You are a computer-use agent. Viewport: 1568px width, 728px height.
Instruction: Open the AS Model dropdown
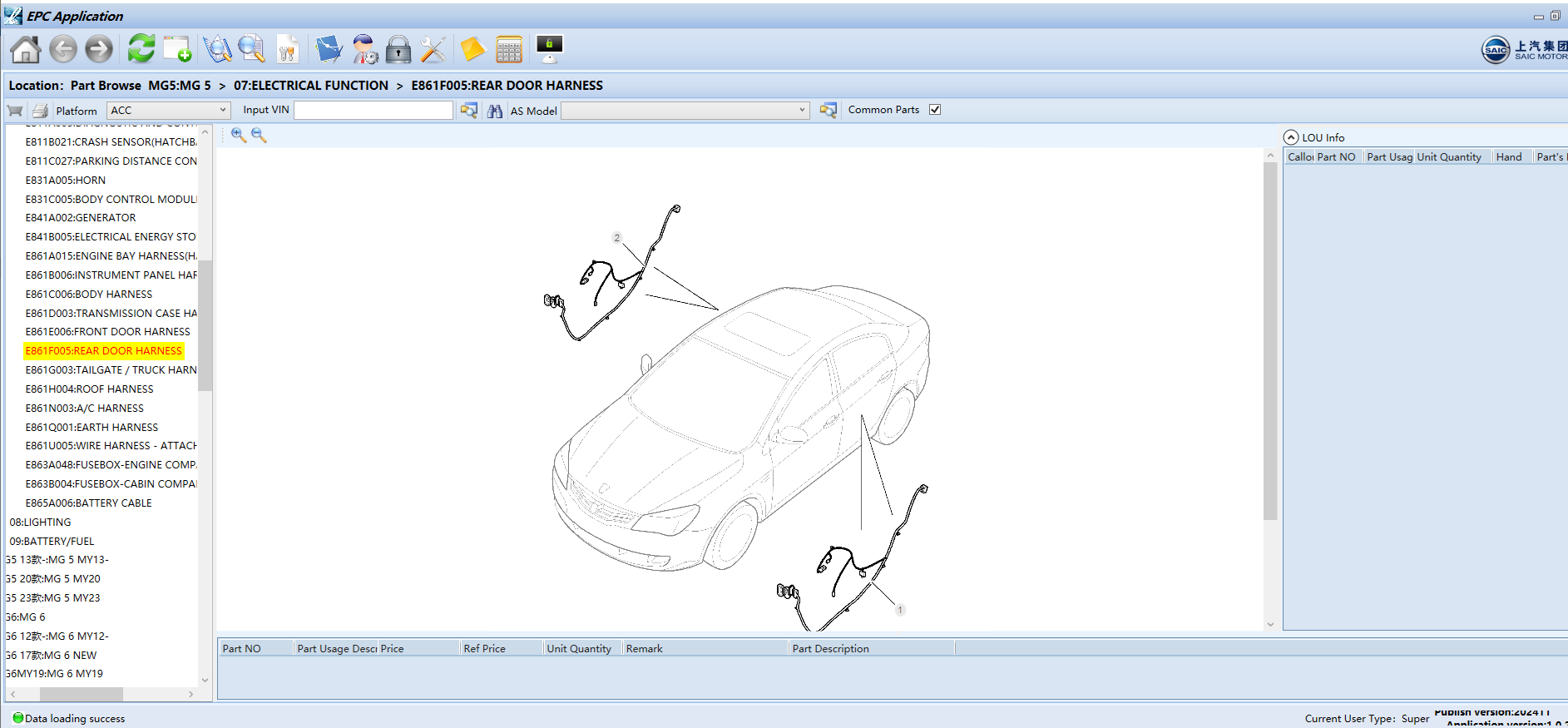pyautogui.click(x=685, y=110)
